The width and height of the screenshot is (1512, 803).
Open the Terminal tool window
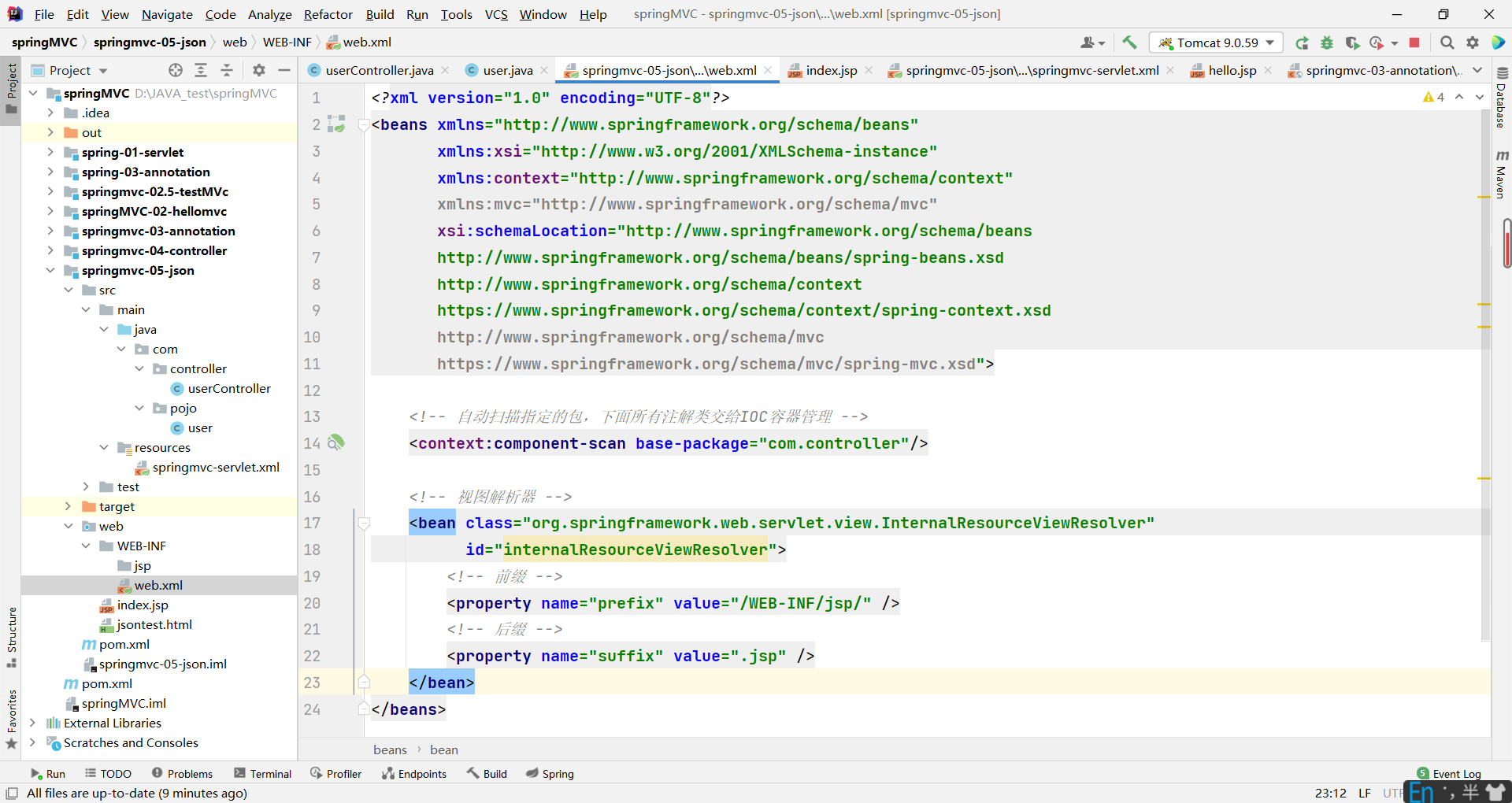click(263, 774)
